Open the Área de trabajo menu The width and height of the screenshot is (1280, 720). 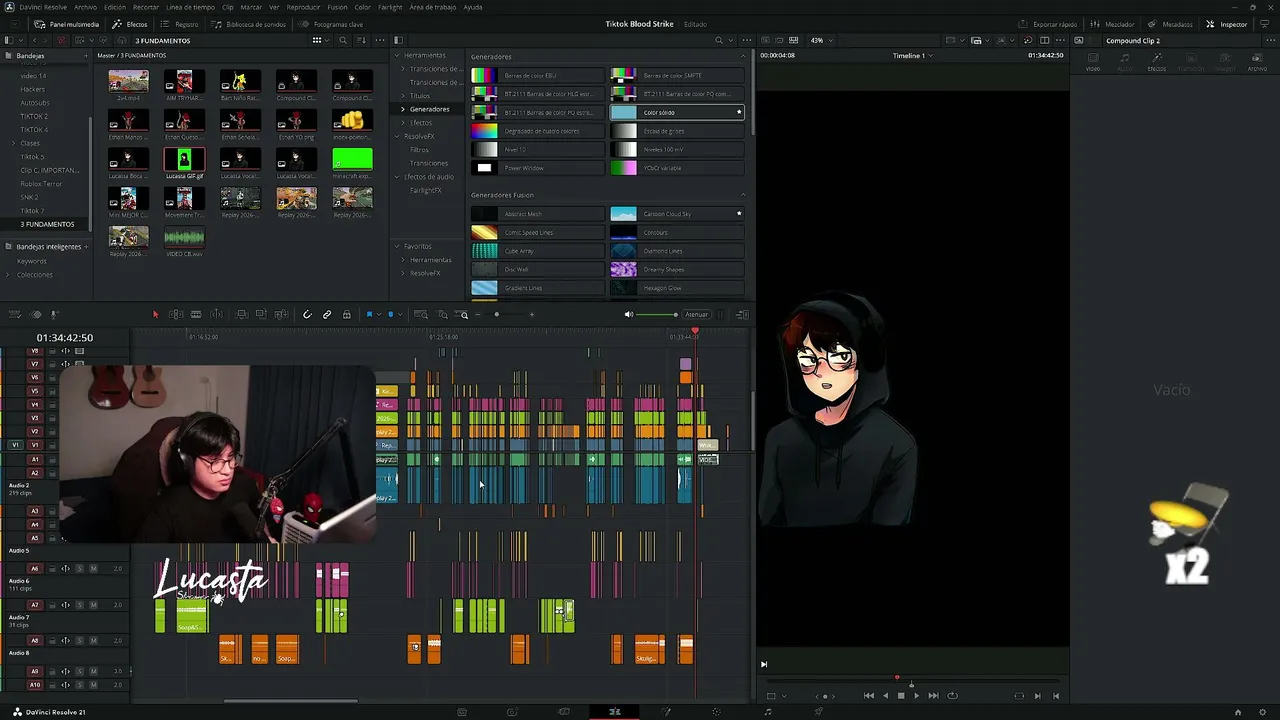point(433,7)
